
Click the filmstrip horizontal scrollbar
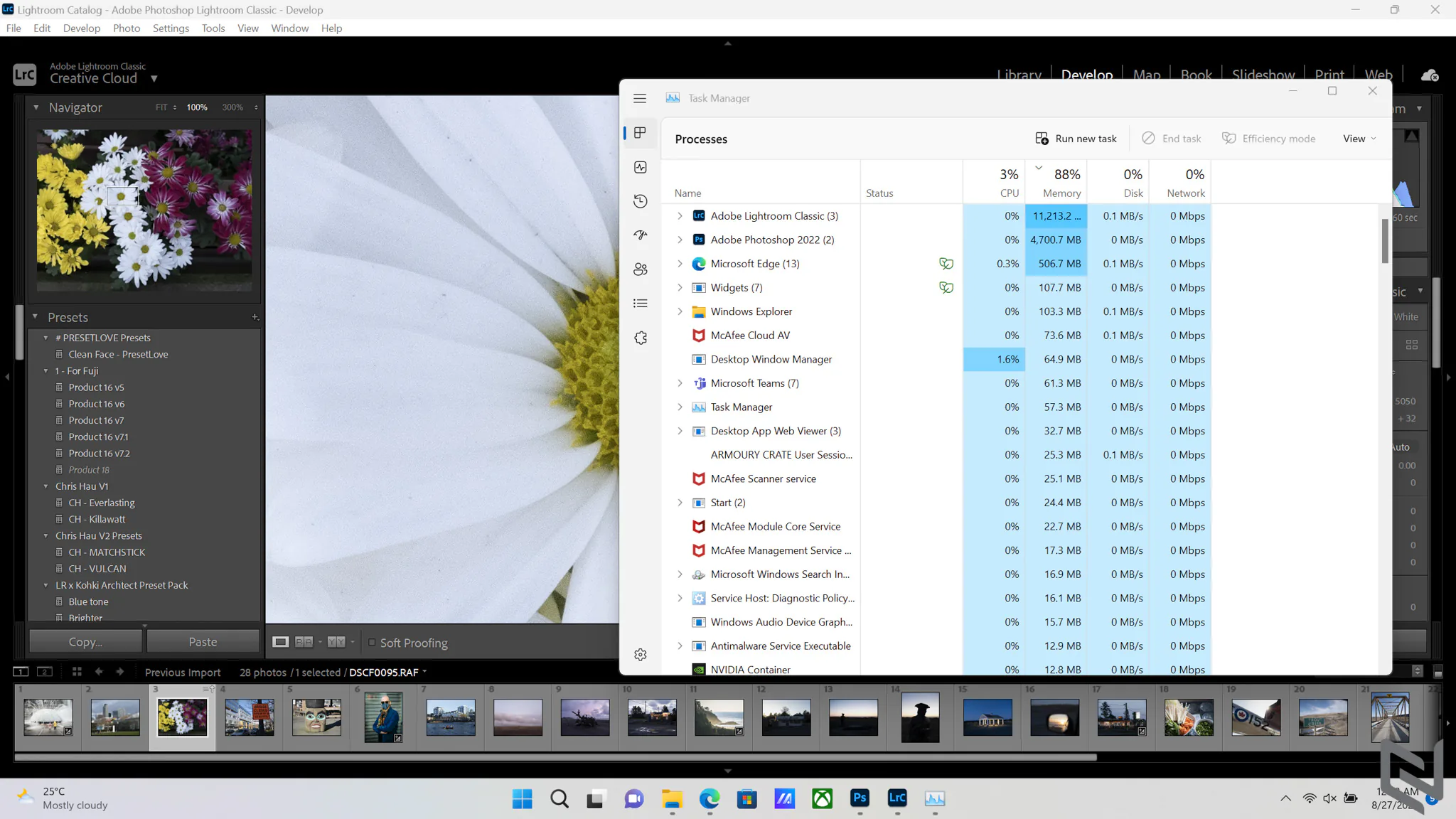pyautogui.click(x=555, y=757)
